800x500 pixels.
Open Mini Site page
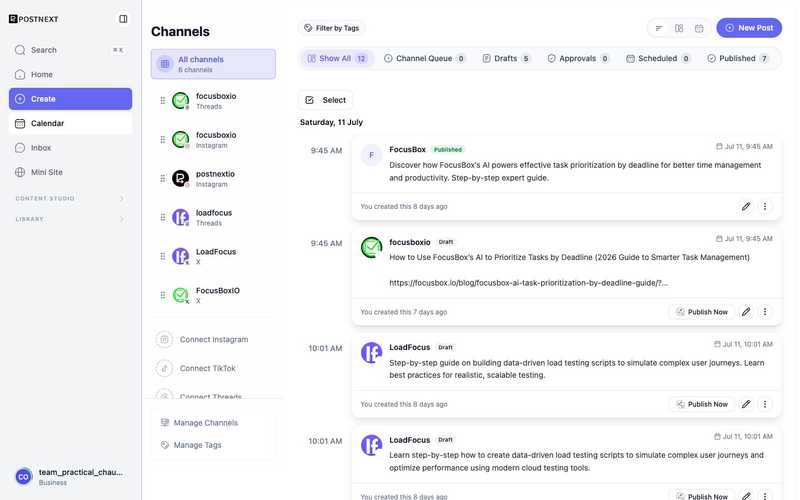70,172
